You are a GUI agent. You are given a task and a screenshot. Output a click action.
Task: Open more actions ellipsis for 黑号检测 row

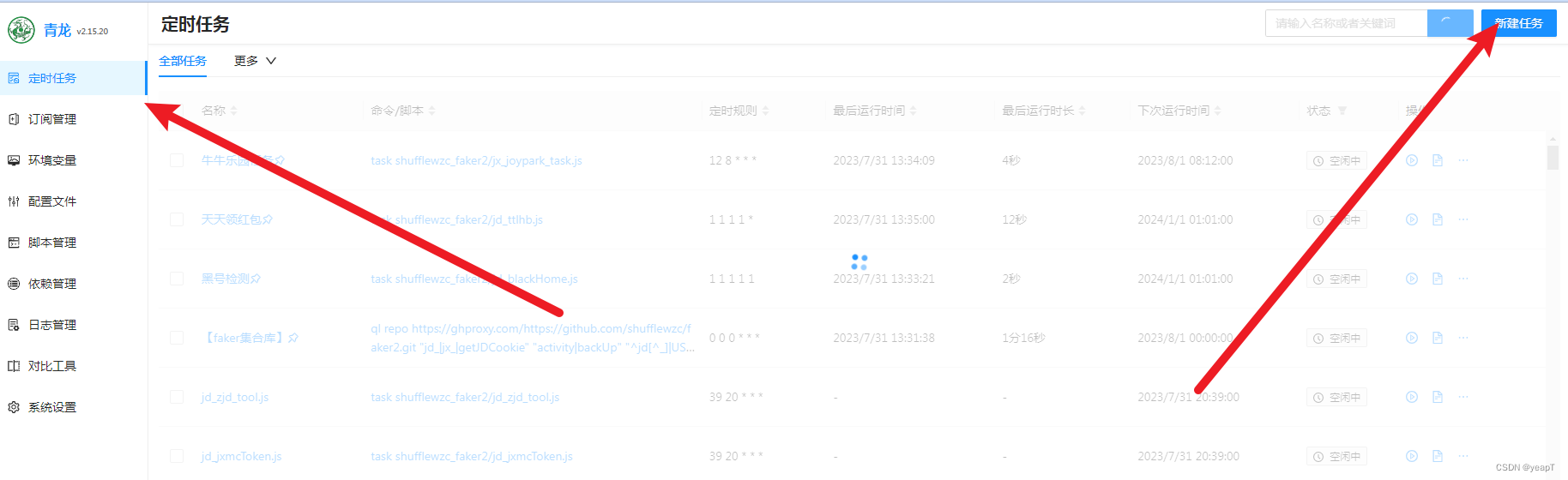(x=1463, y=279)
